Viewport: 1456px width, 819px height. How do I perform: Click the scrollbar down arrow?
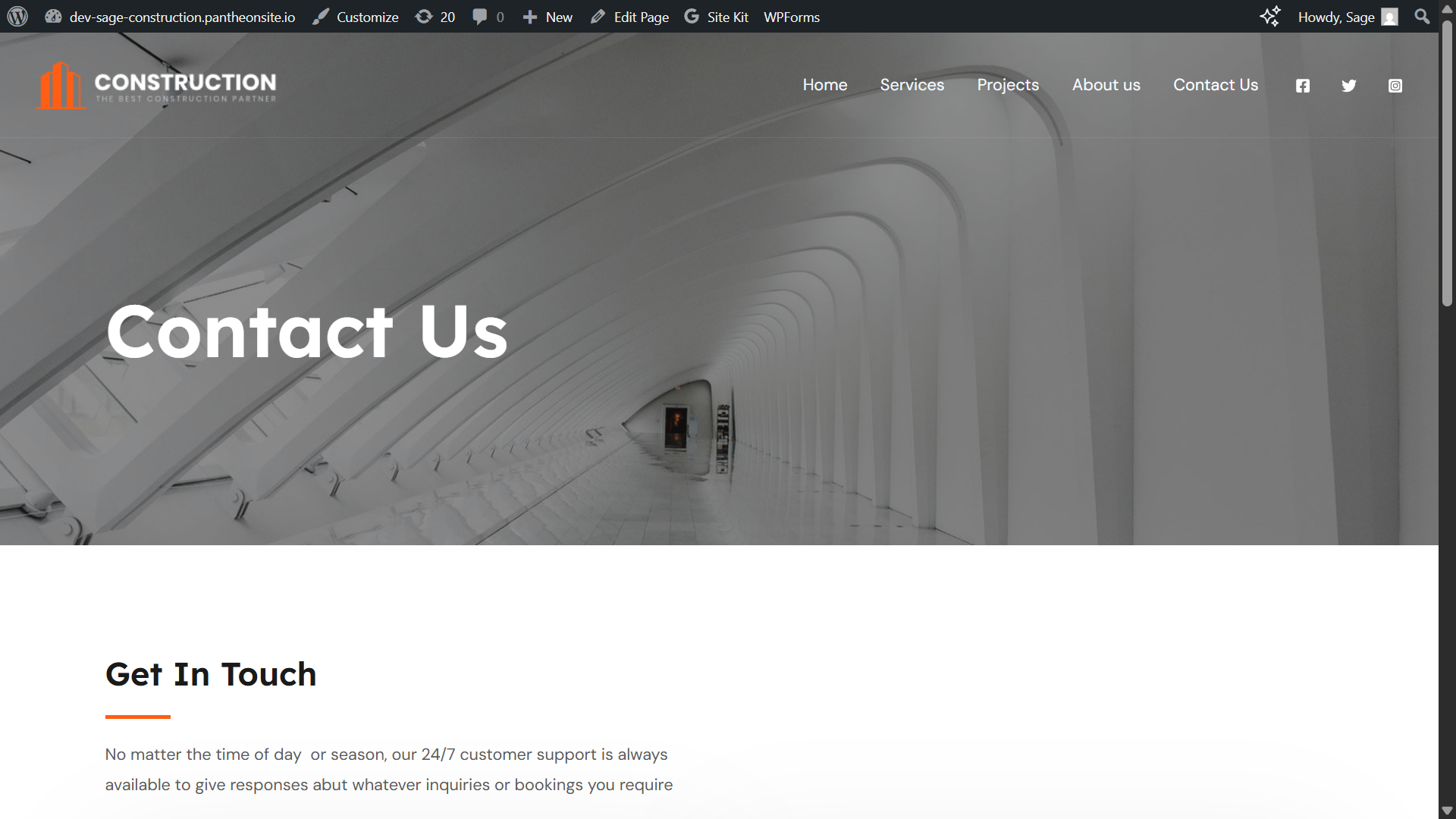tap(1447, 811)
